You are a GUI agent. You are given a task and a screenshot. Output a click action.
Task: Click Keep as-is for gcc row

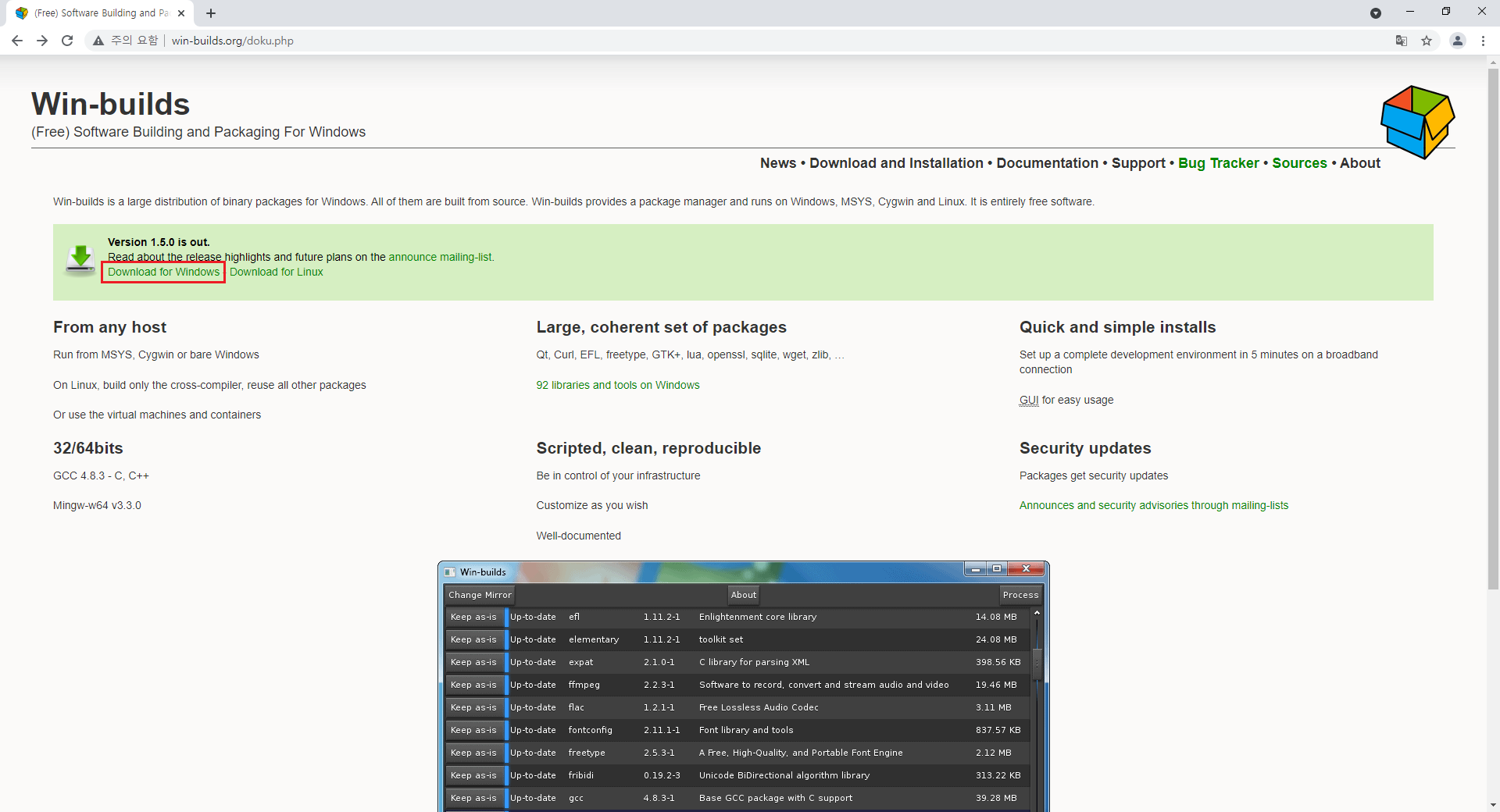point(473,798)
